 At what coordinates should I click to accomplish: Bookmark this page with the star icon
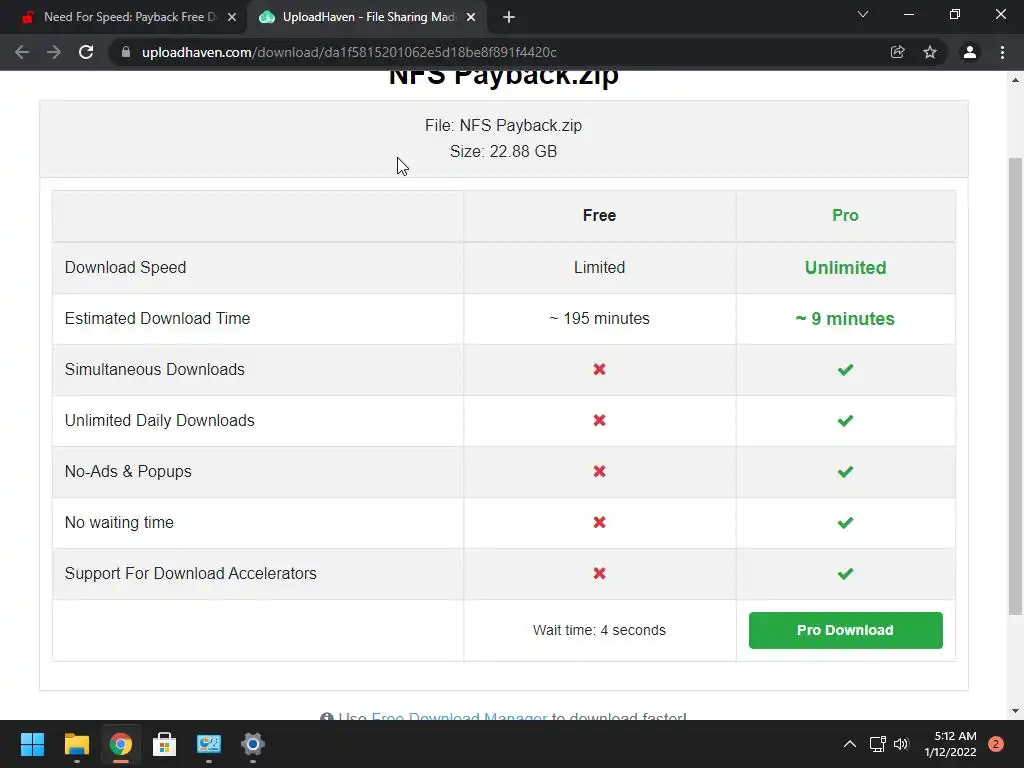(930, 52)
